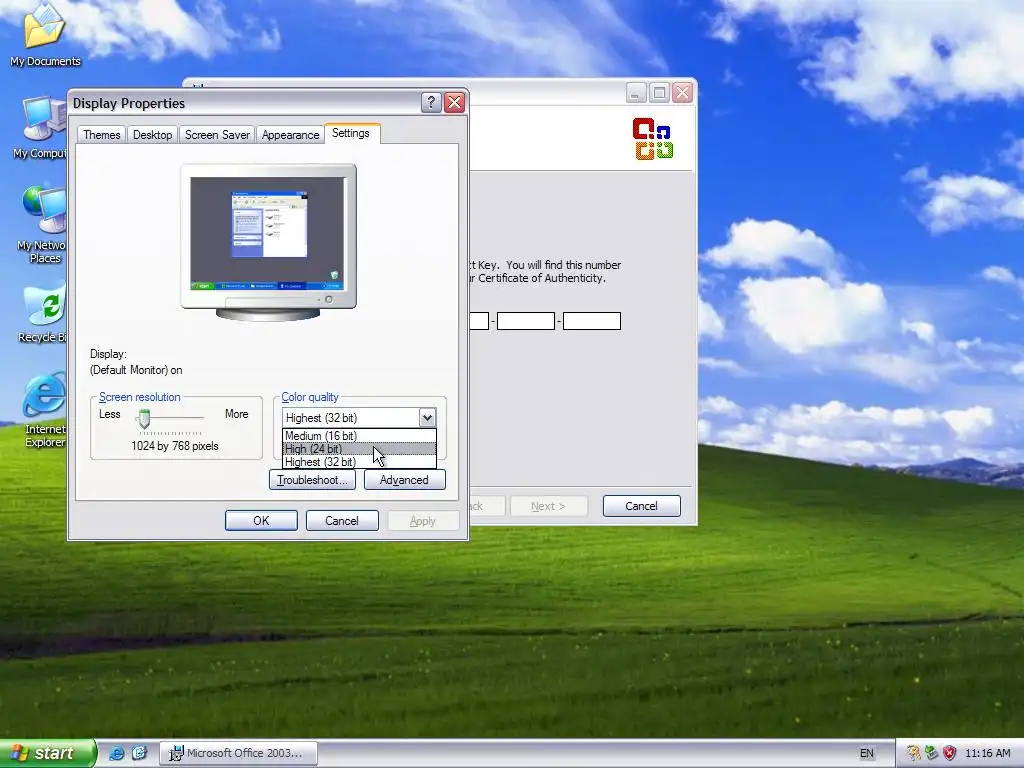
Task: Open the Start menu
Action: (47, 753)
